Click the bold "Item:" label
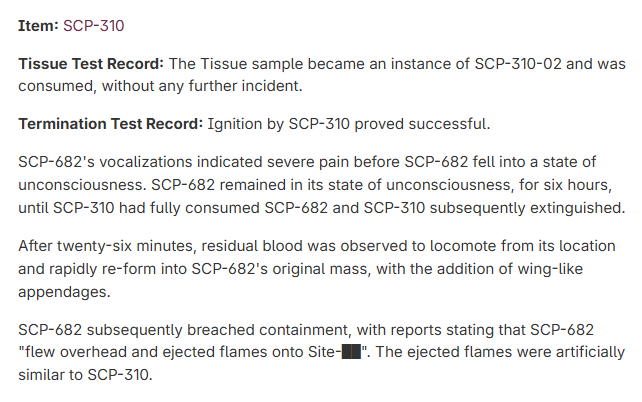The width and height of the screenshot is (642, 402). tap(38, 26)
